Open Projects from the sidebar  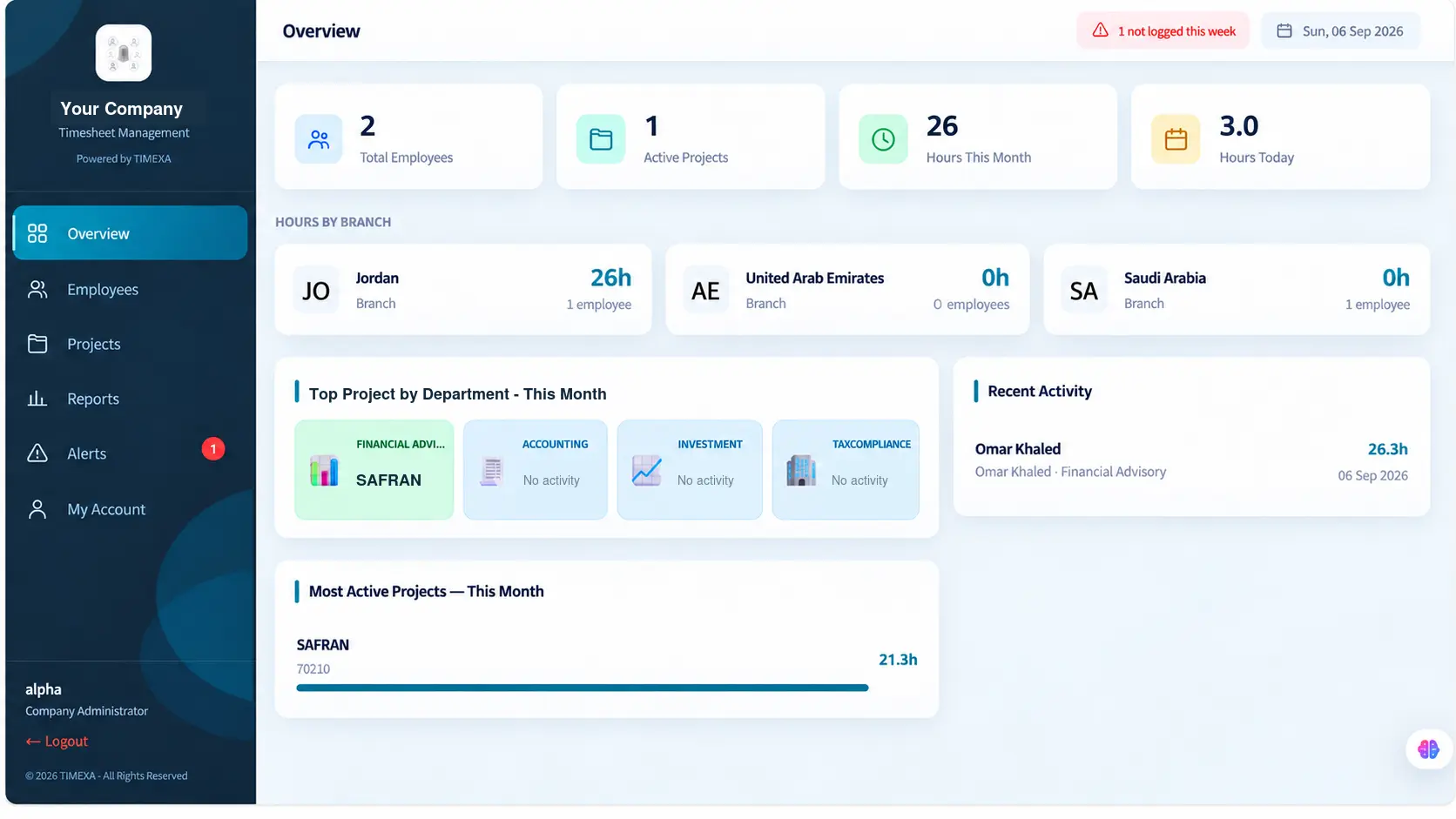pos(131,344)
